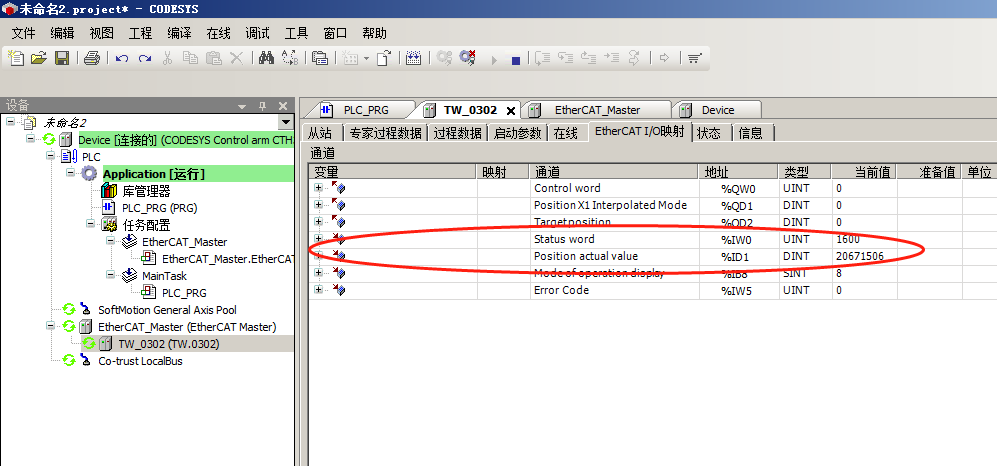Screen dimensions: 997x466
Task: Open the 状态 sub-tab
Action: point(708,133)
